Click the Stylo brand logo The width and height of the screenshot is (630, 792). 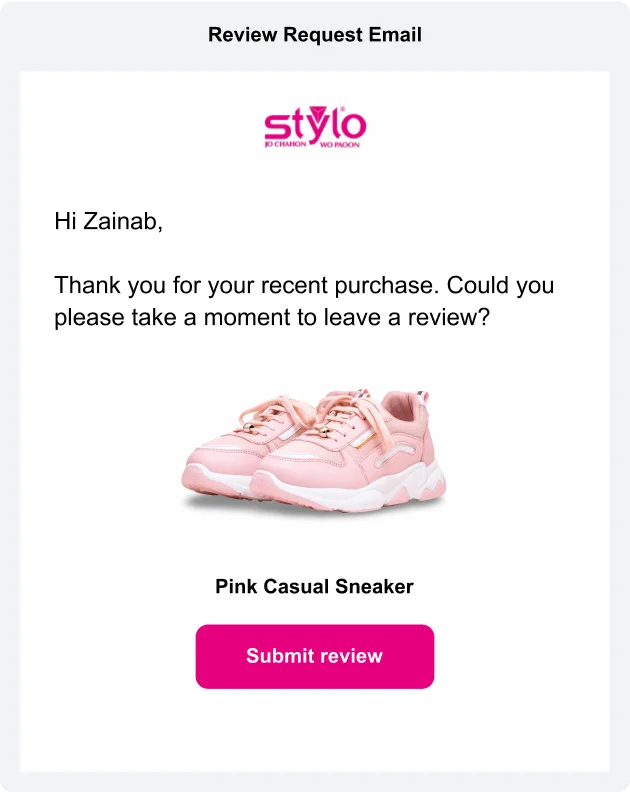click(x=314, y=125)
